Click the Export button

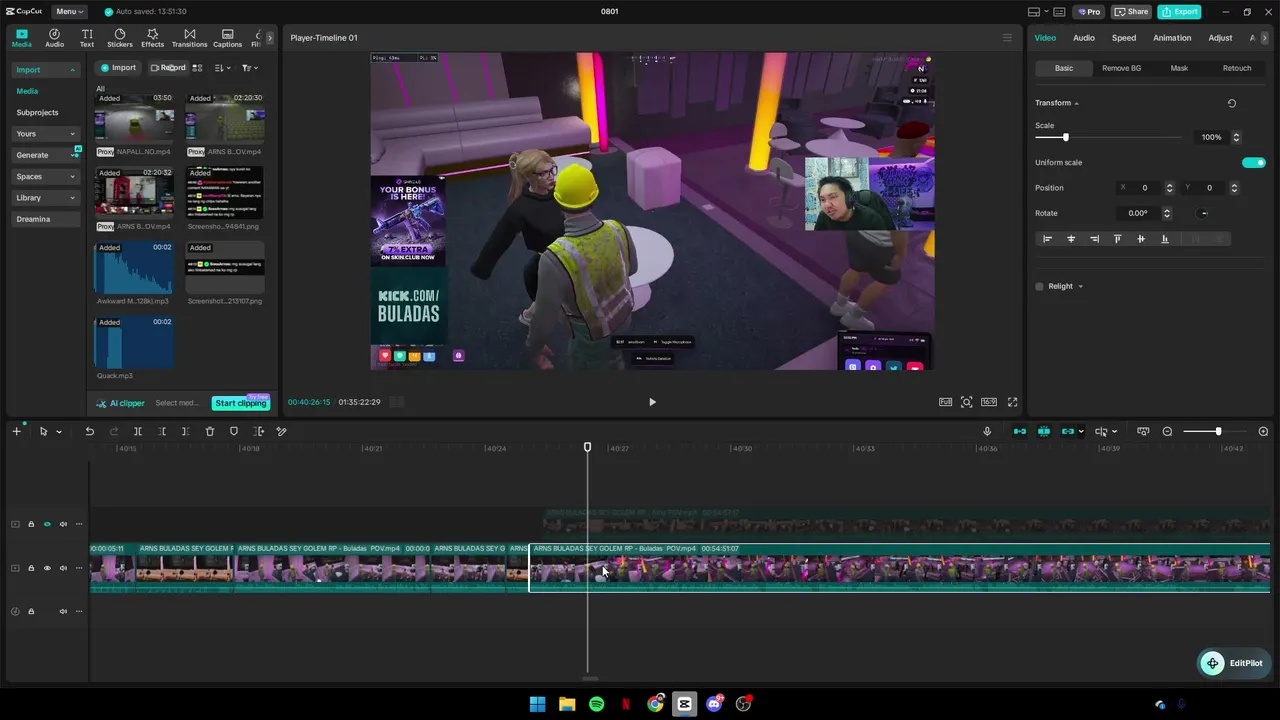coord(1179,12)
